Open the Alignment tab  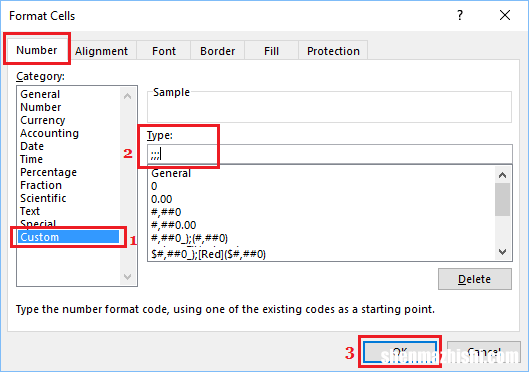(102, 51)
